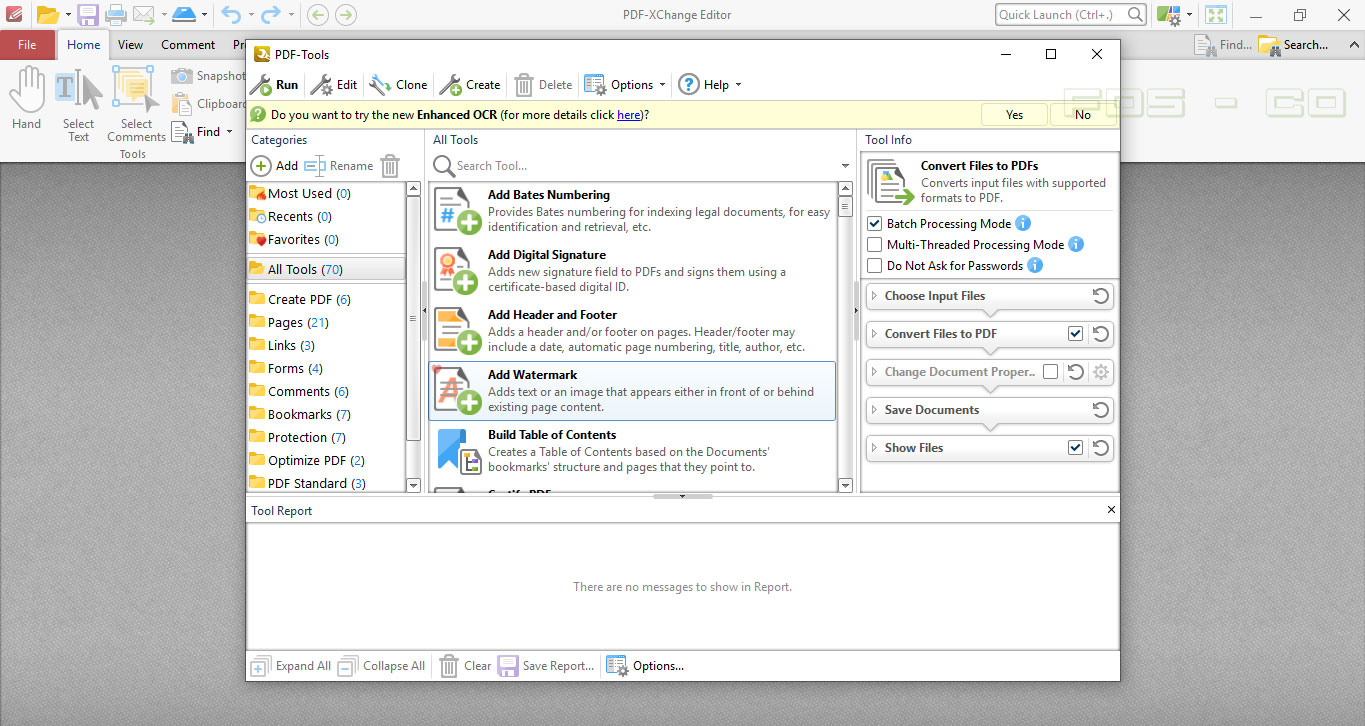Click the Create tool icon
This screenshot has height=726, width=1365.
pos(450,85)
